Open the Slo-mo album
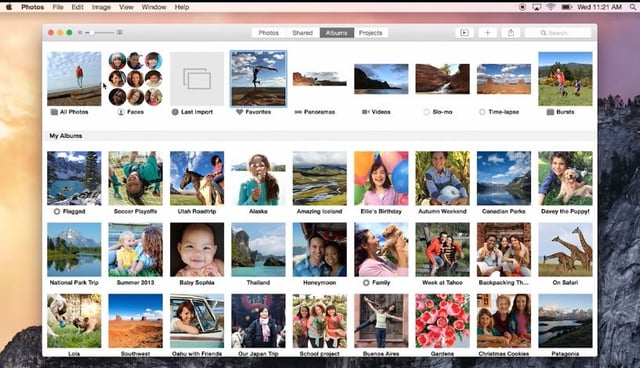The width and height of the screenshot is (640, 368). (442, 79)
